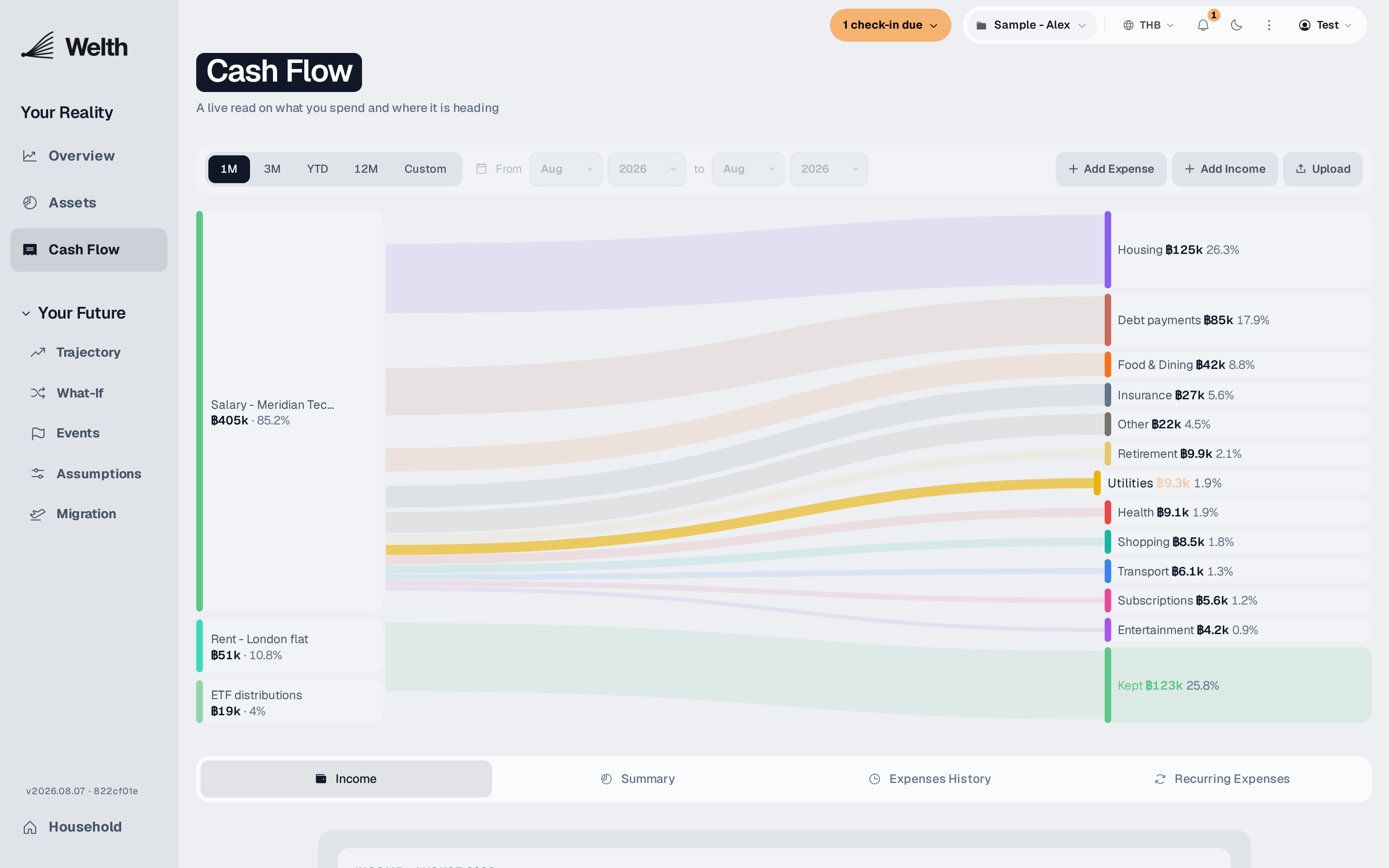Click Add Expense button

point(1111,169)
